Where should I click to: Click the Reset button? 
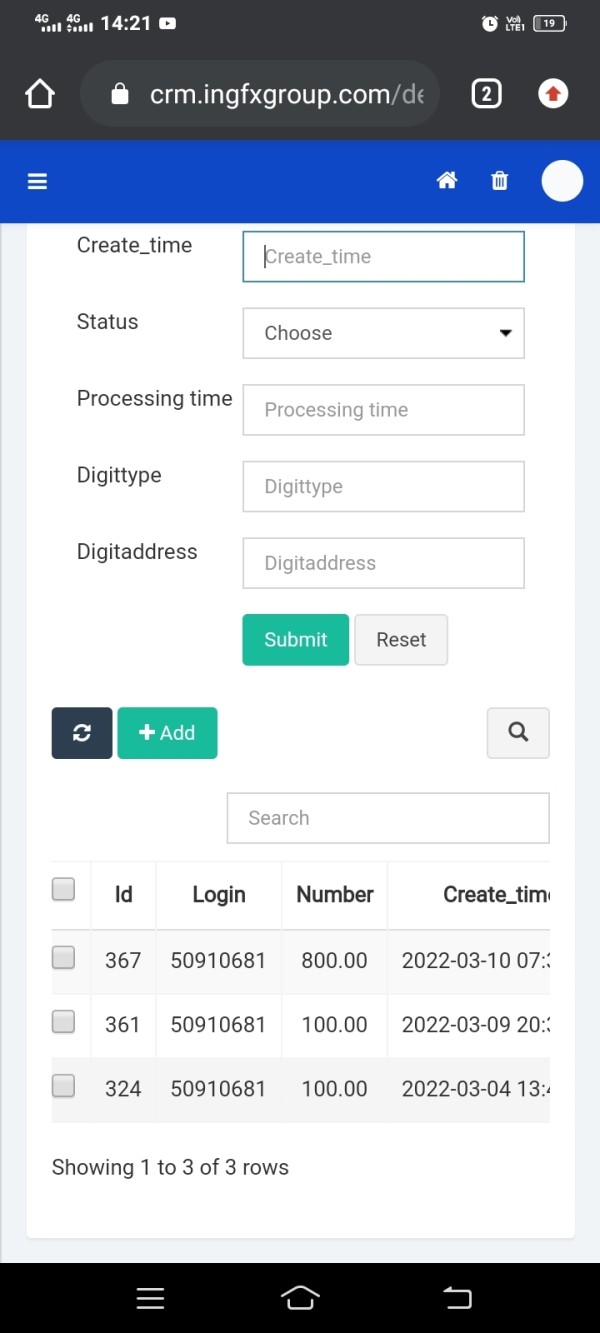pos(401,640)
